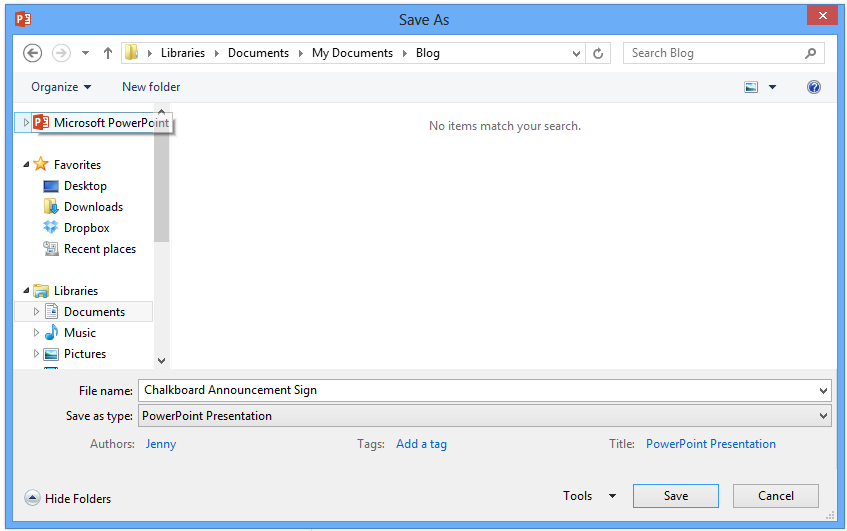Expand the Pictures library node

[x=36, y=354]
